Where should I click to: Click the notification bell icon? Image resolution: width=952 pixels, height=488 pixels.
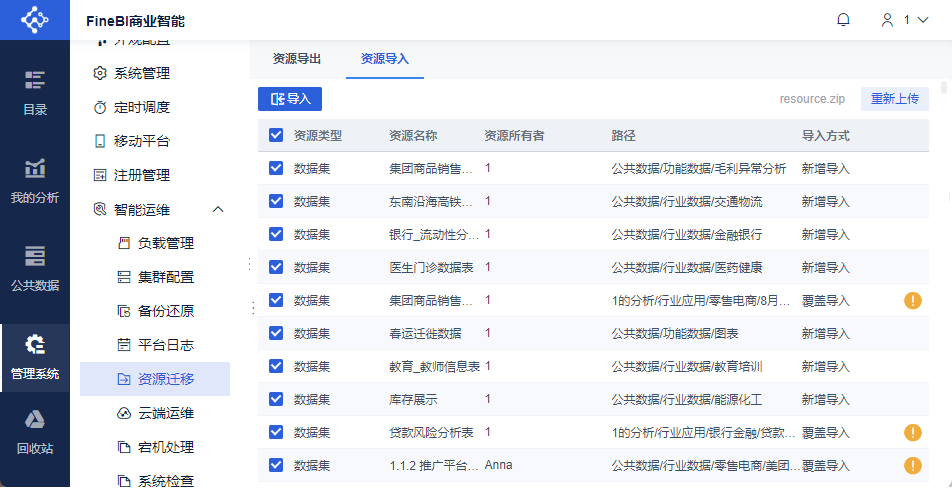pyautogui.click(x=843, y=20)
